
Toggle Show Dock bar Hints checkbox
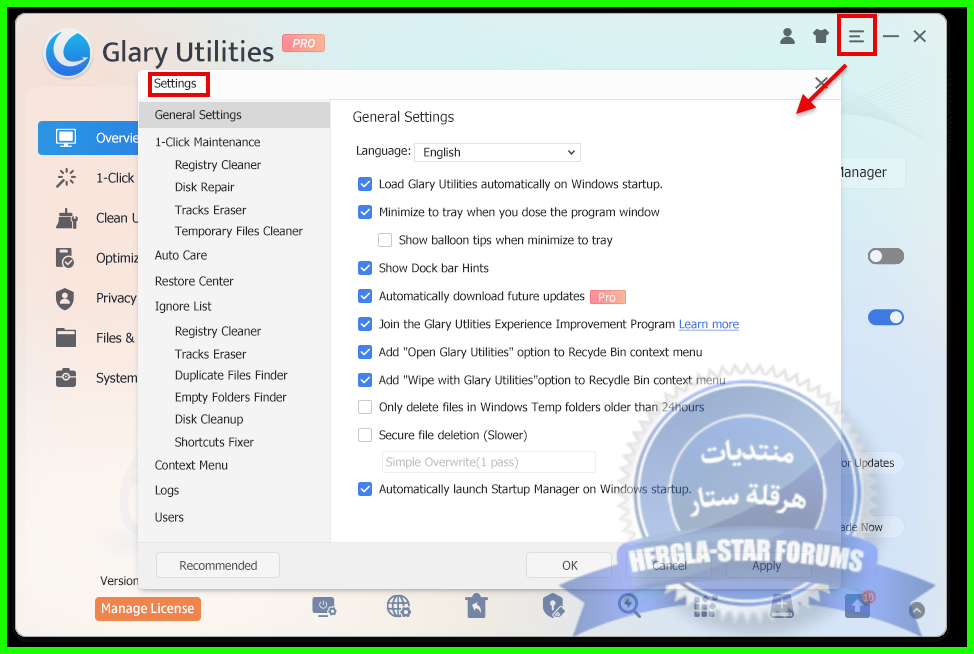point(365,268)
